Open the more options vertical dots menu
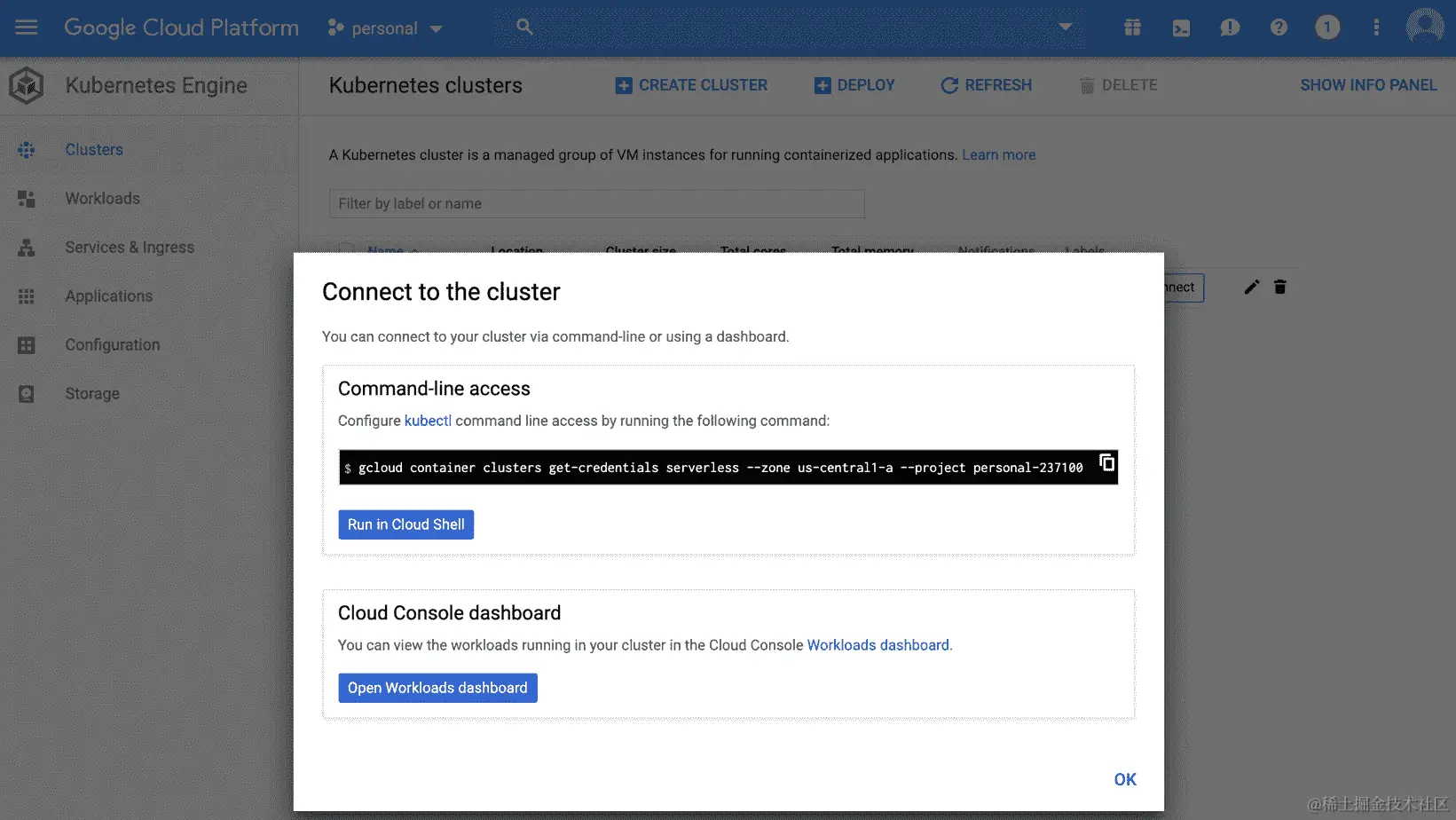 tap(1376, 28)
